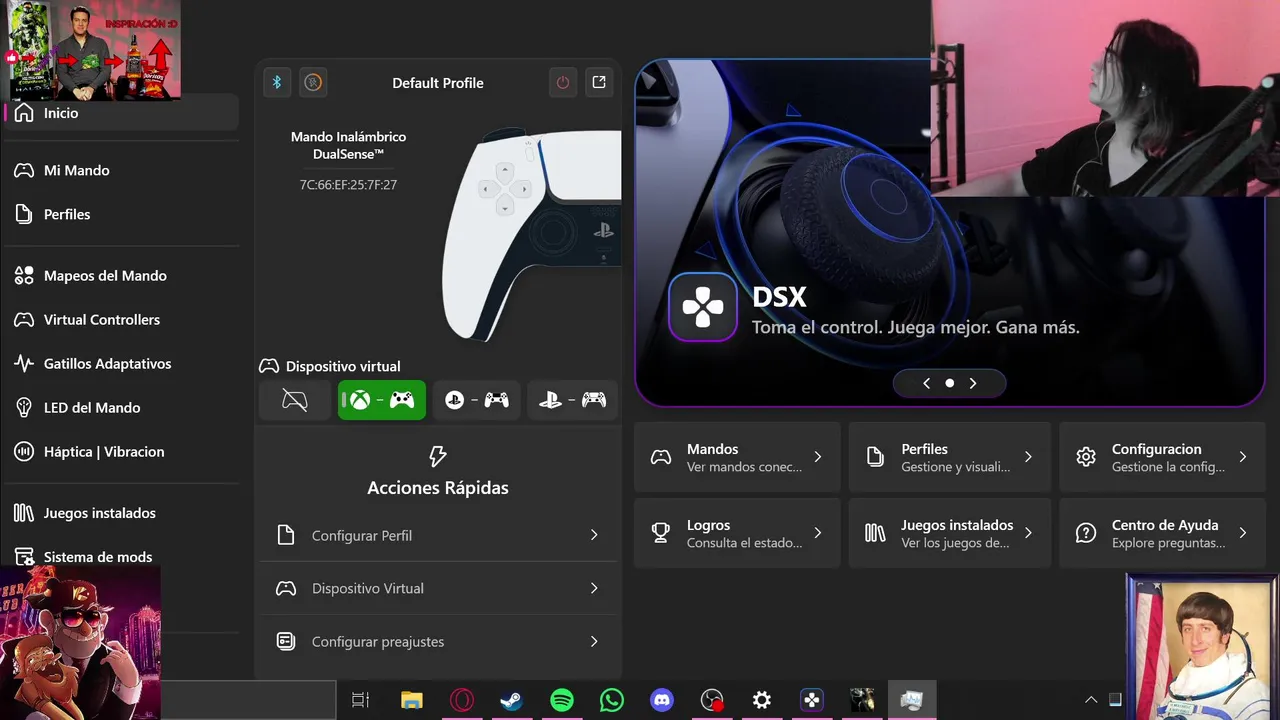Click the Mandos card gamepad icon

pos(661,457)
